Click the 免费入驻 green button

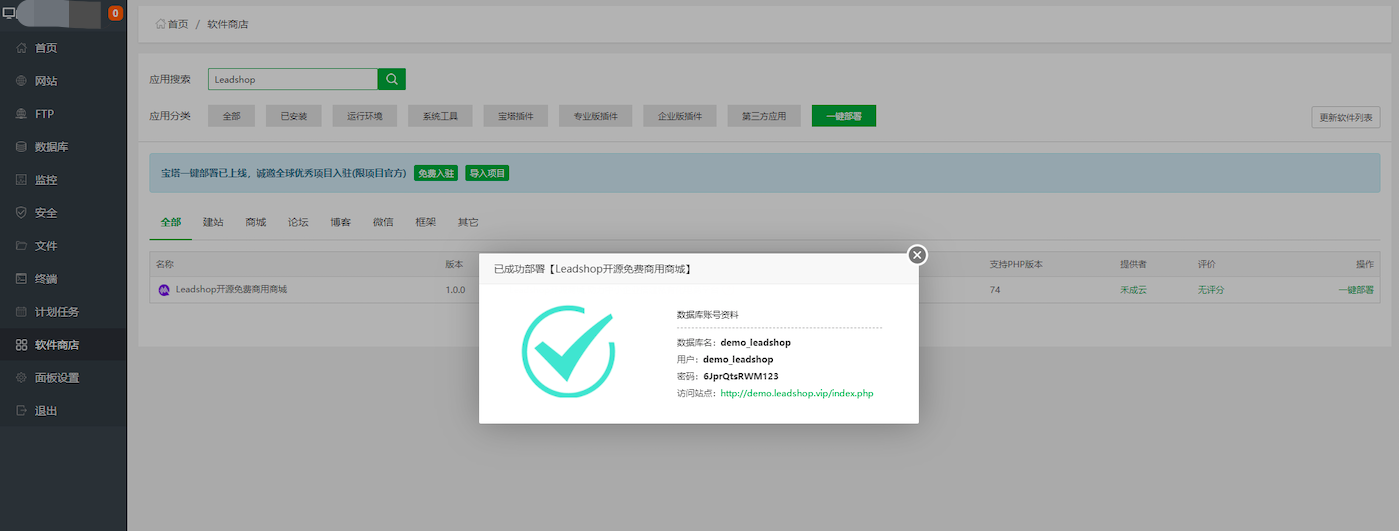click(436, 173)
